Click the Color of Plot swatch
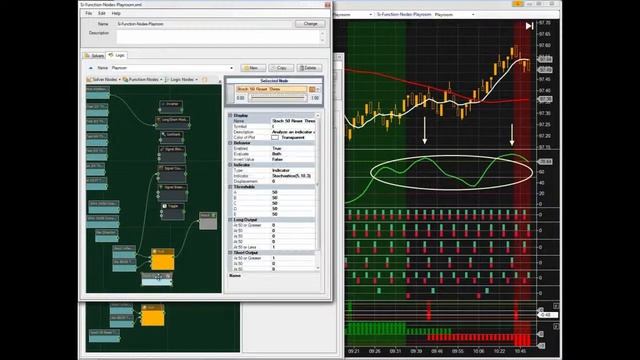 click(x=275, y=138)
